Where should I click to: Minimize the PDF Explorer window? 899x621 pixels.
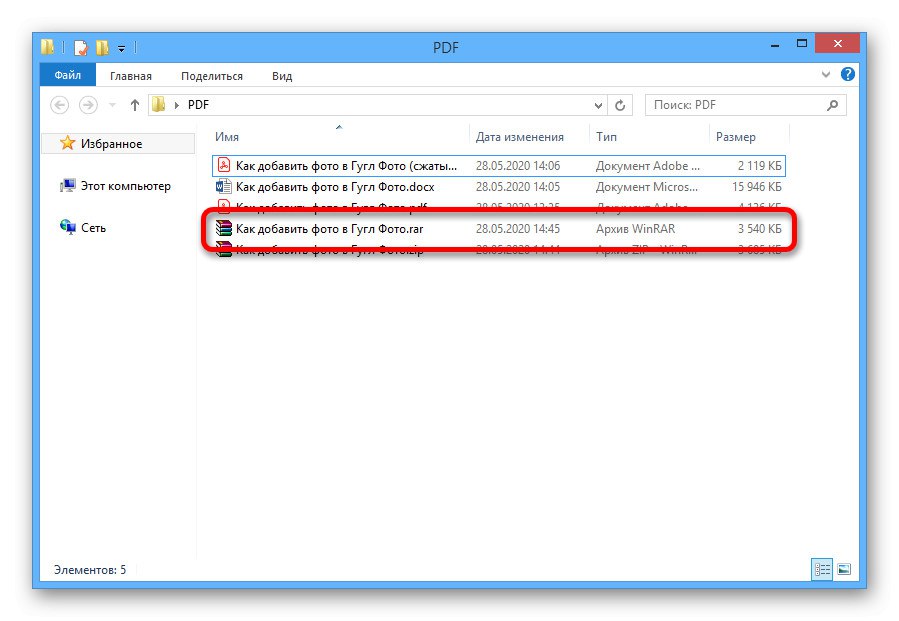point(775,45)
